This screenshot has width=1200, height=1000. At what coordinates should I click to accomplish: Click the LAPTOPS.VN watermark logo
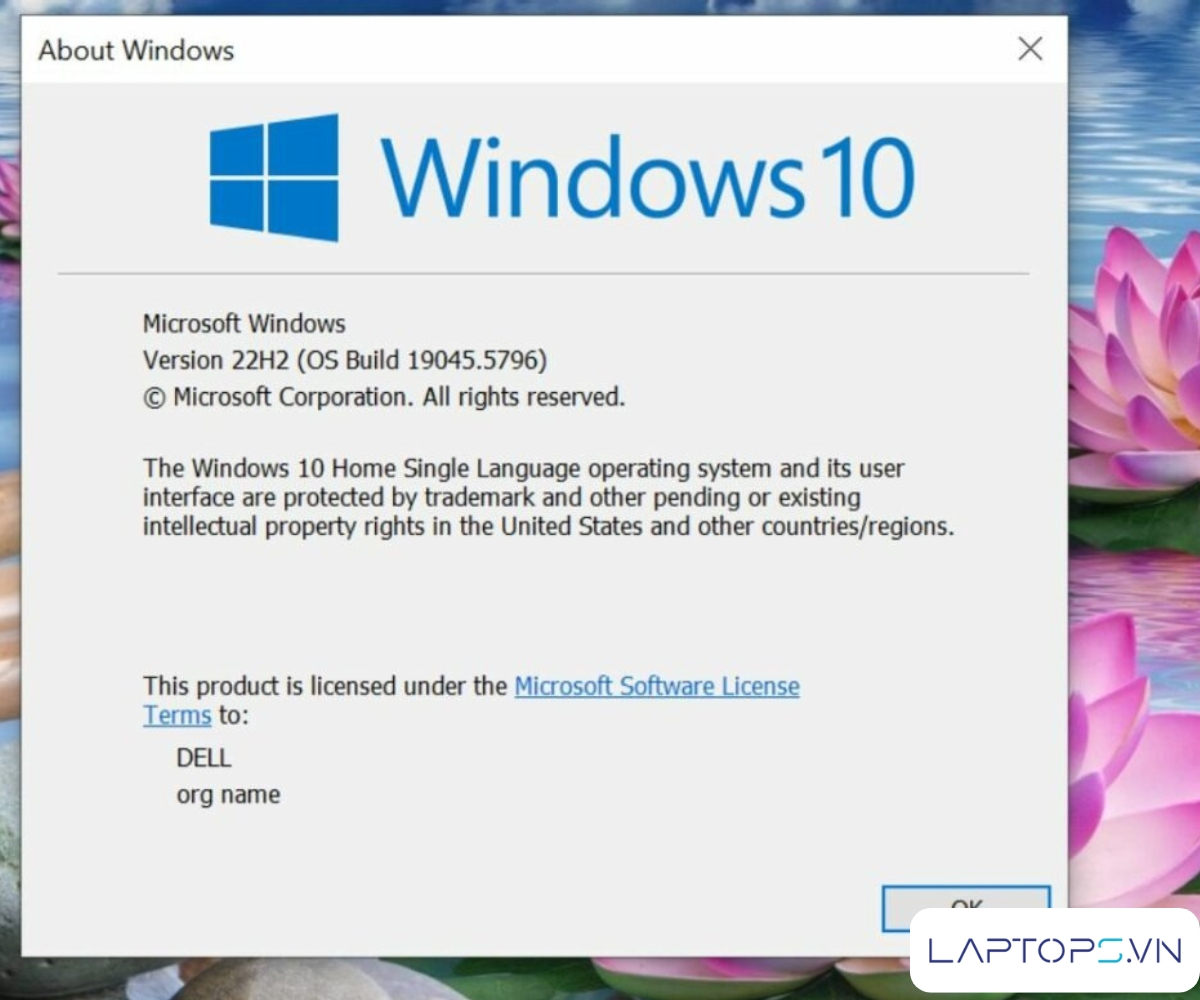point(1055,950)
